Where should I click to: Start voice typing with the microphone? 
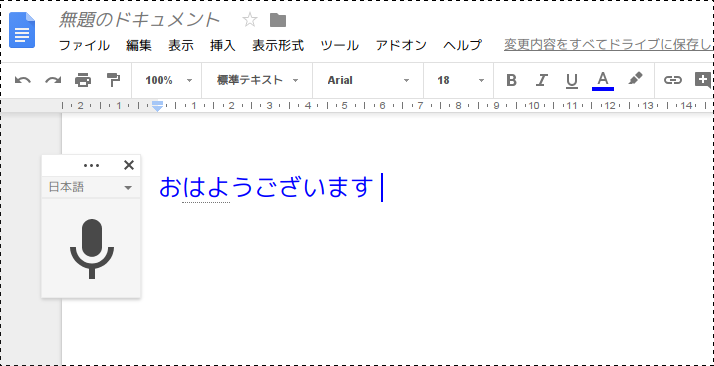pos(92,249)
